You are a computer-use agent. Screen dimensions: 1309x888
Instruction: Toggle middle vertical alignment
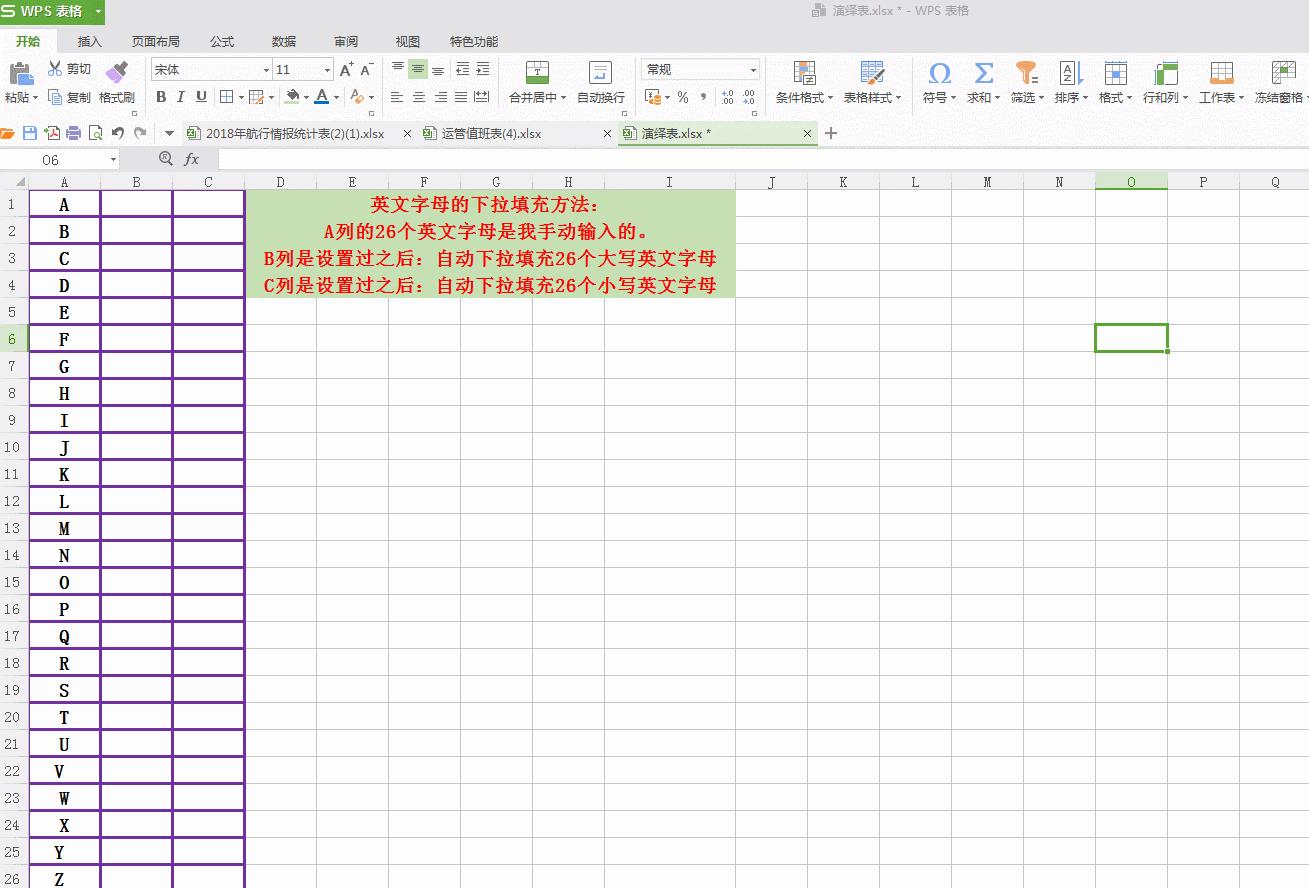tap(418, 69)
